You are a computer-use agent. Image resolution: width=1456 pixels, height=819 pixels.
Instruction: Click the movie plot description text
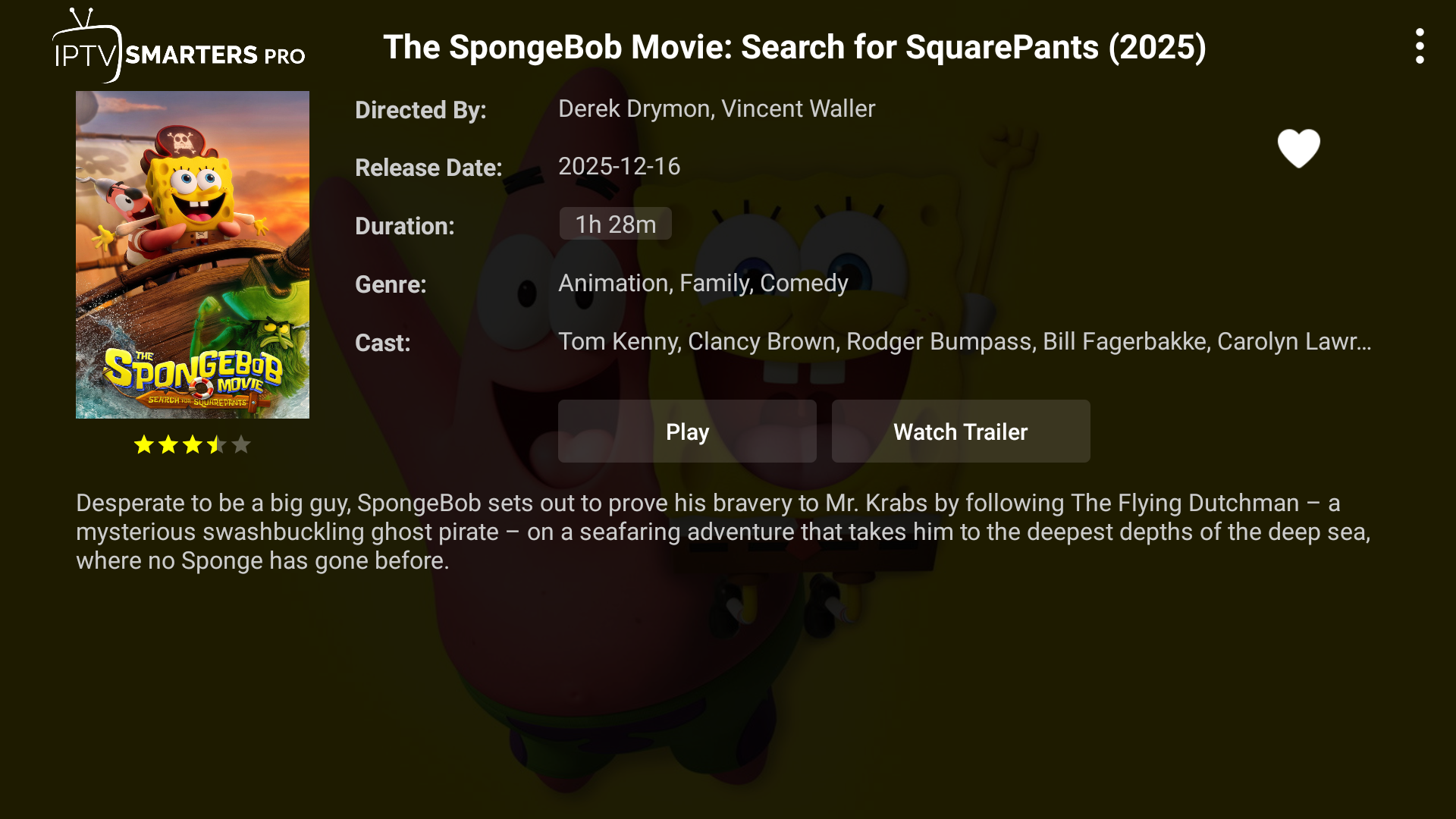(x=723, y=532)
